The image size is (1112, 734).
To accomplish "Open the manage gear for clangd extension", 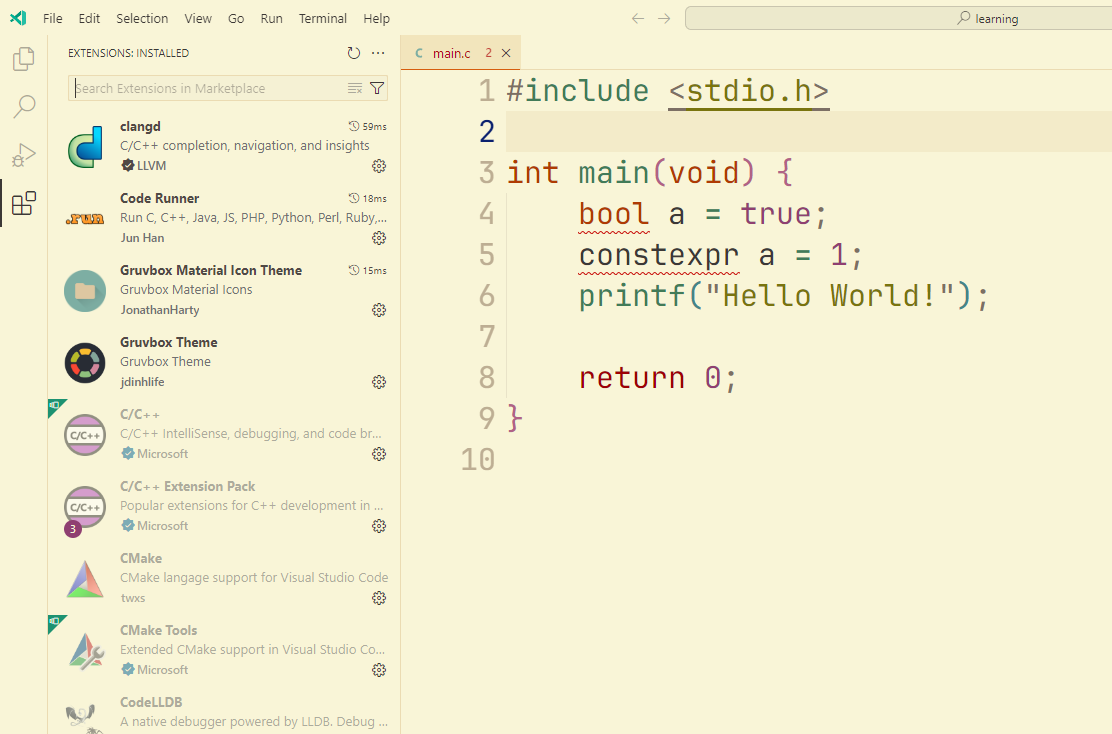I will [x=379, y=166].
